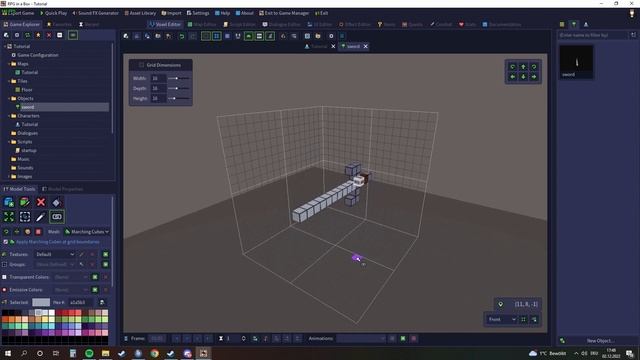This screenshot has width=640, height=360.
Task: Switch to the Game Explorer tab
Action: click(x=22, y=24)
